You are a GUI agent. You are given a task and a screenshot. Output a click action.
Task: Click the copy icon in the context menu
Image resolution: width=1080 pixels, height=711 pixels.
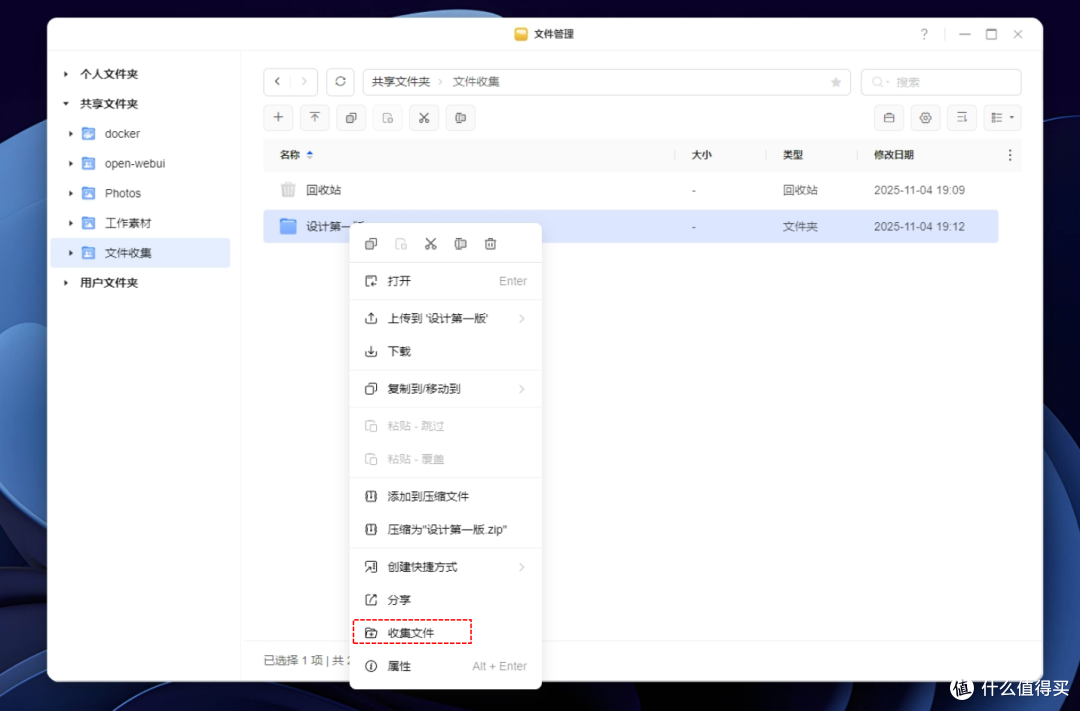pyautogui.click(x=371, y=244)
